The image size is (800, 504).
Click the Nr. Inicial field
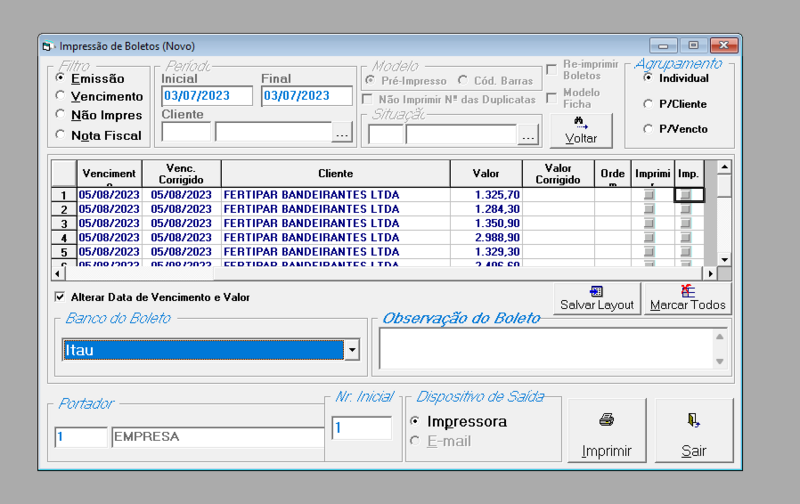point(362,428)
